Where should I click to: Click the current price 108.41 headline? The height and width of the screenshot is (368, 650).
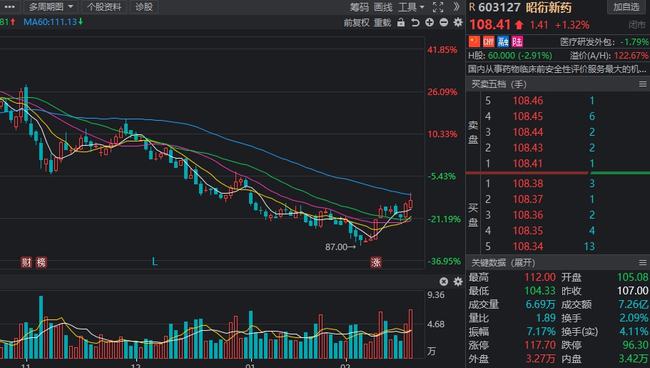(490, 25)
